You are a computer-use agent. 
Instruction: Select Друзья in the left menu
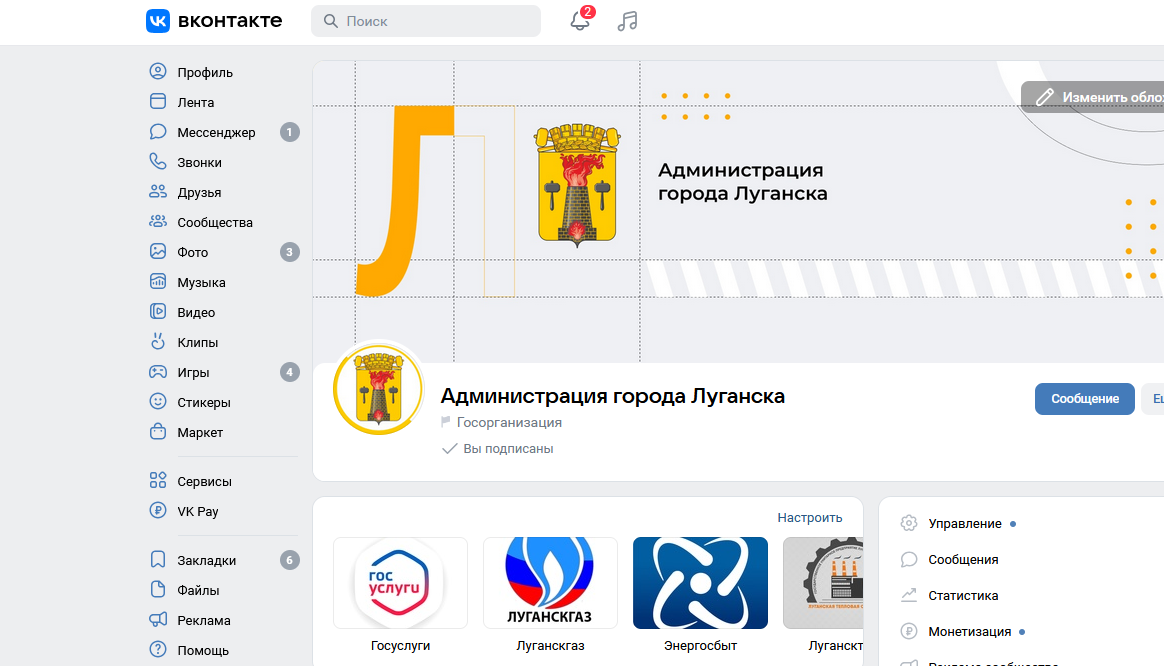tap(199, 192)
